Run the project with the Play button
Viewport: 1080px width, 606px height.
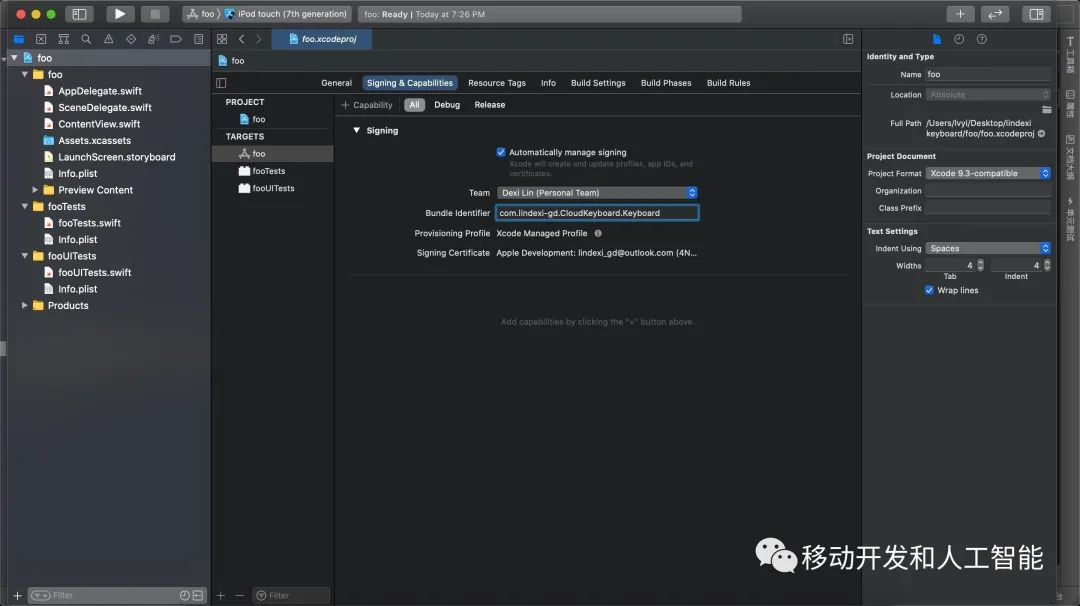pos(119,14)
